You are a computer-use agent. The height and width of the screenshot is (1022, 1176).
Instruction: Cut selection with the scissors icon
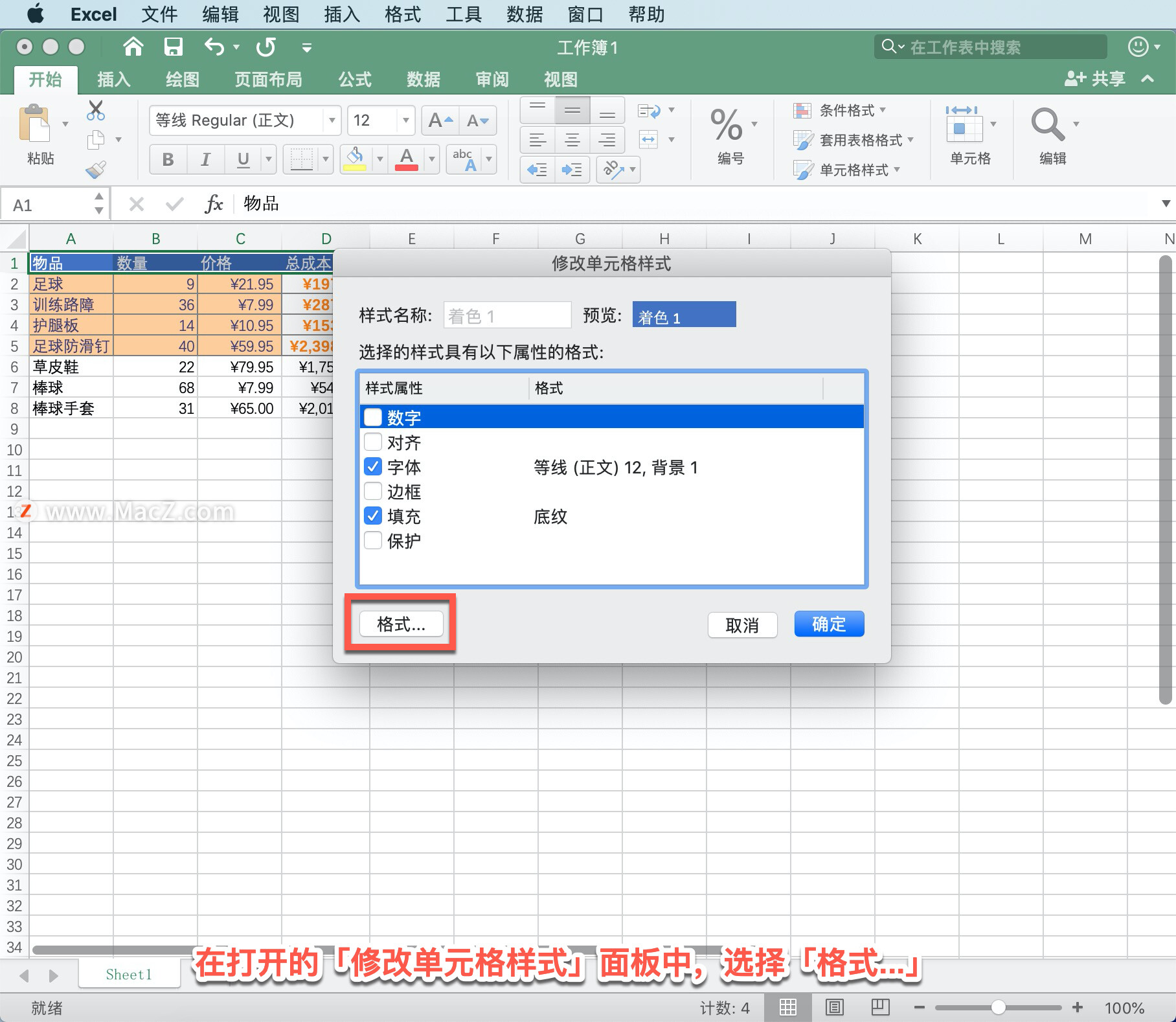(x=96, y=111)
